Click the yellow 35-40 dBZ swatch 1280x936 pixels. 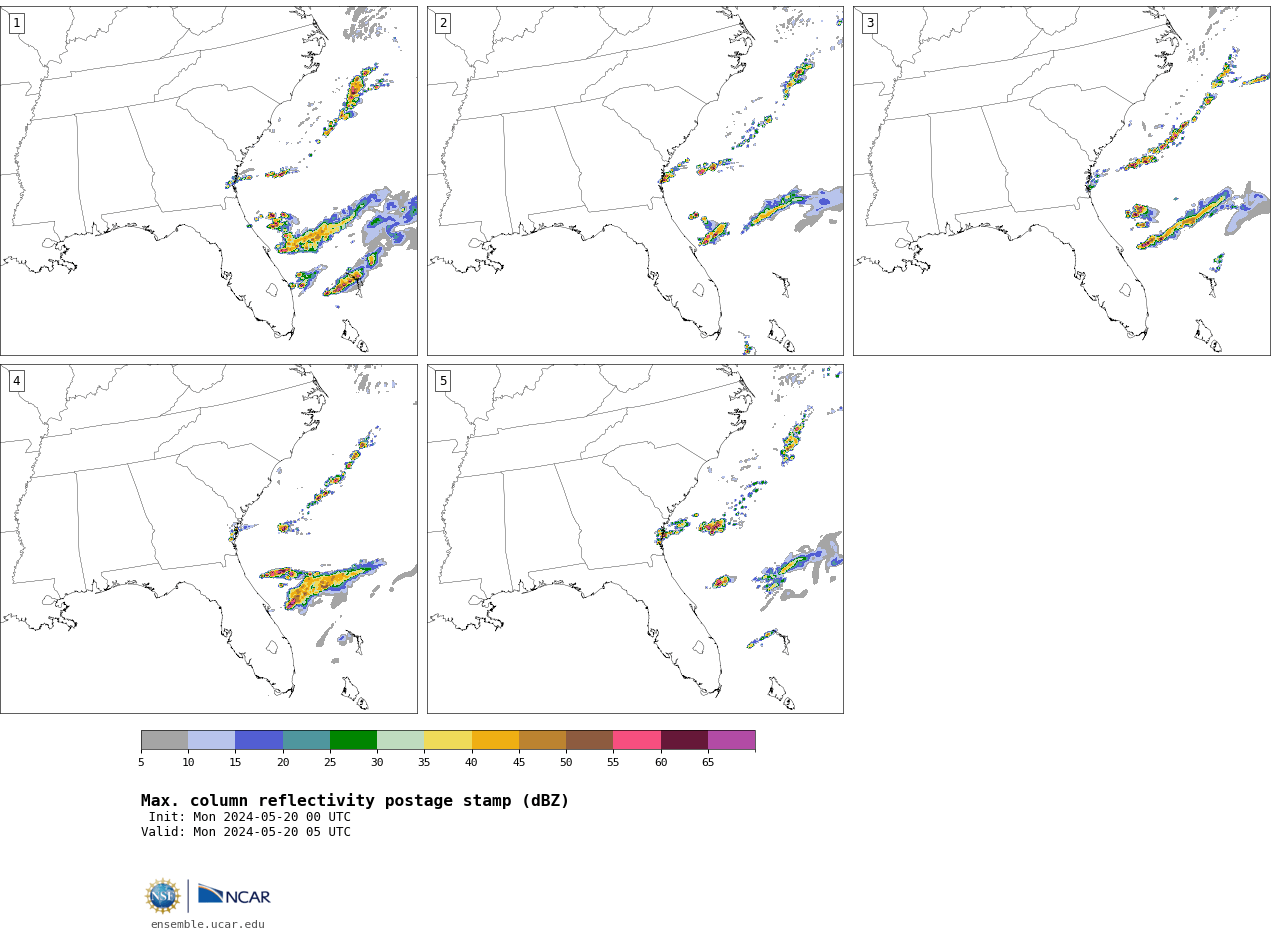pos(448,740)
